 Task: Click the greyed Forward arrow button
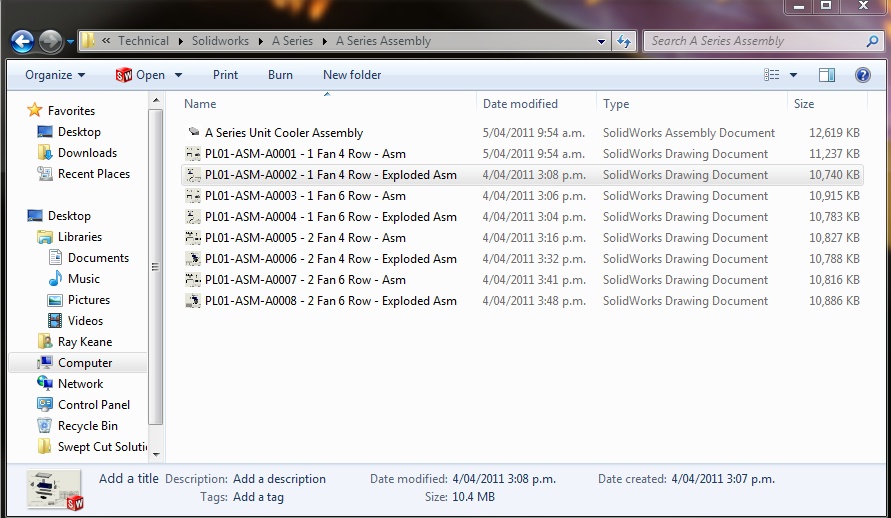click(50, 41)
